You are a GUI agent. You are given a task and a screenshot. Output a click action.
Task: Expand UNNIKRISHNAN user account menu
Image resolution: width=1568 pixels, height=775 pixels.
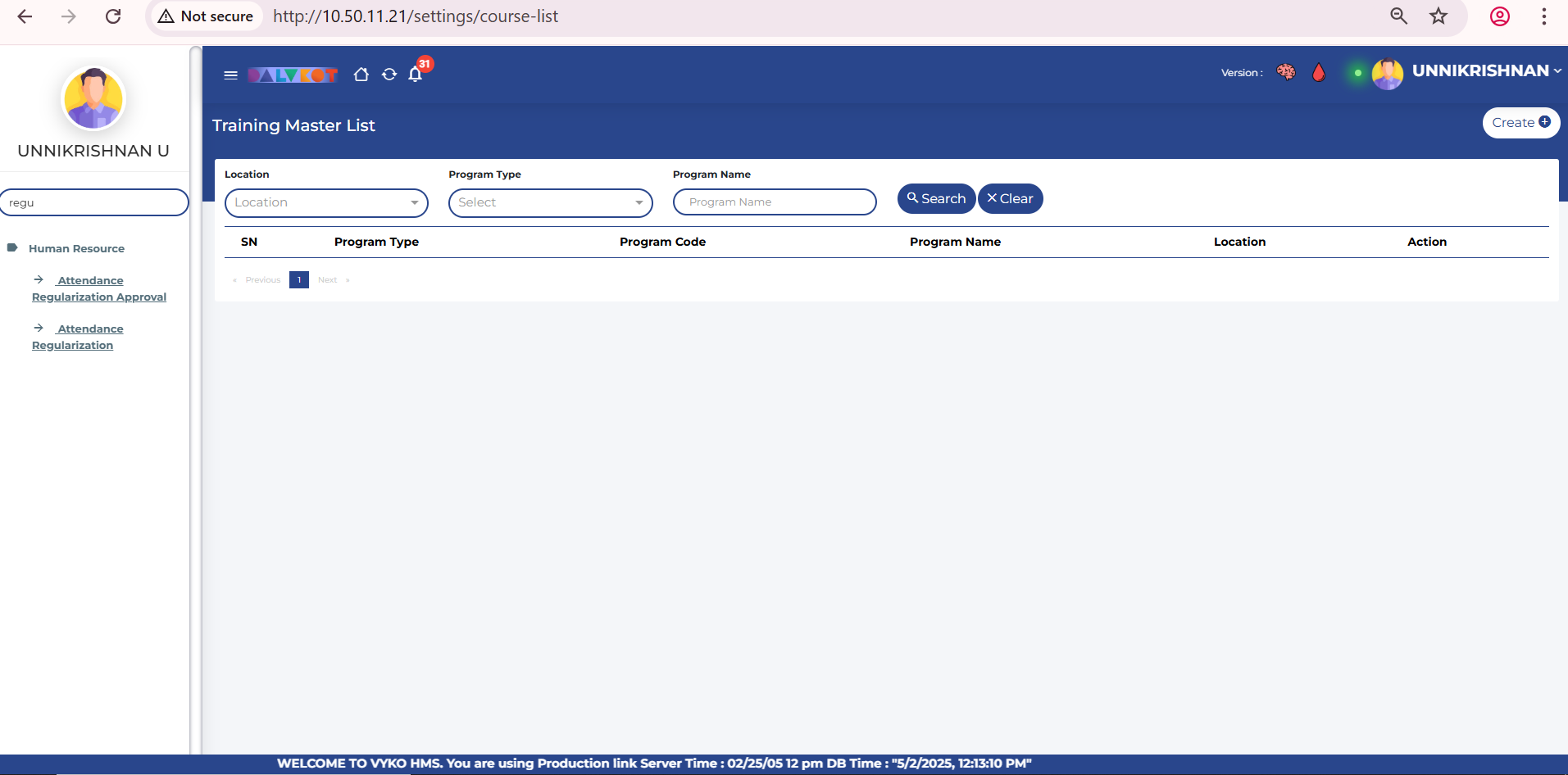pyautogui.click(x=1485, y=71)
